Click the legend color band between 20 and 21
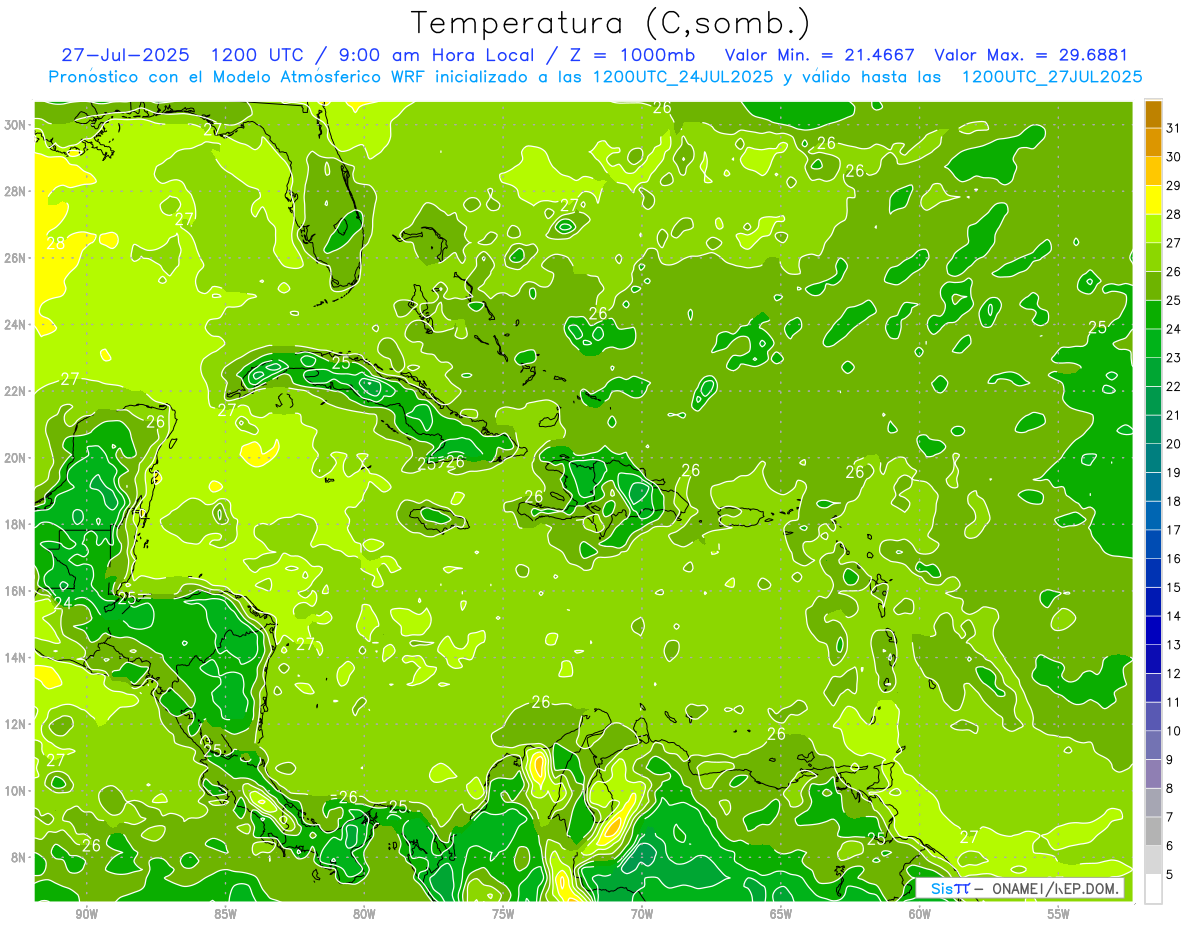The image size is (1200, 927). [x=1153, y=430]
